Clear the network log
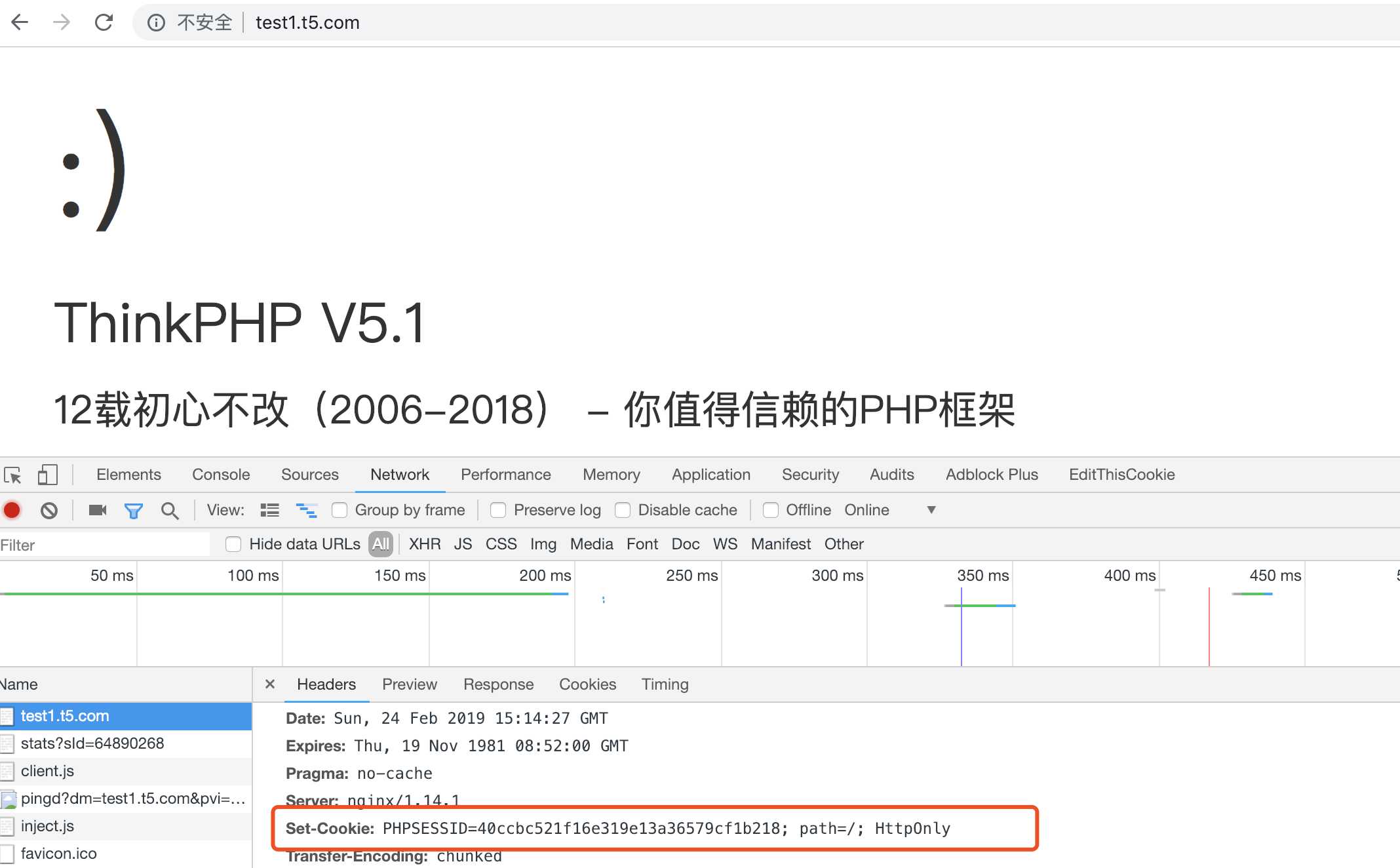The image size is (1400, 868). [49, 510]
